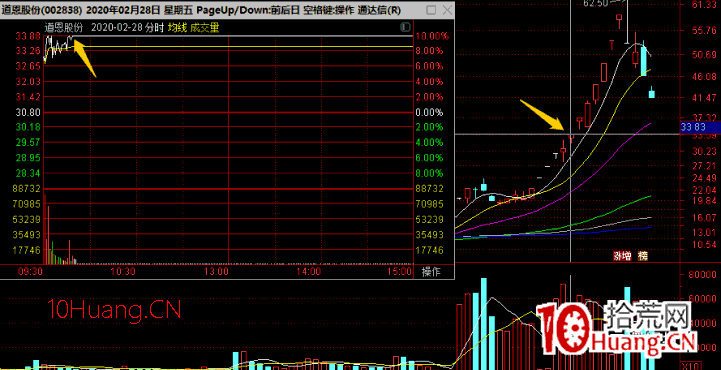Click the 10Huang.CN red watermark text

tap(114, 310)
